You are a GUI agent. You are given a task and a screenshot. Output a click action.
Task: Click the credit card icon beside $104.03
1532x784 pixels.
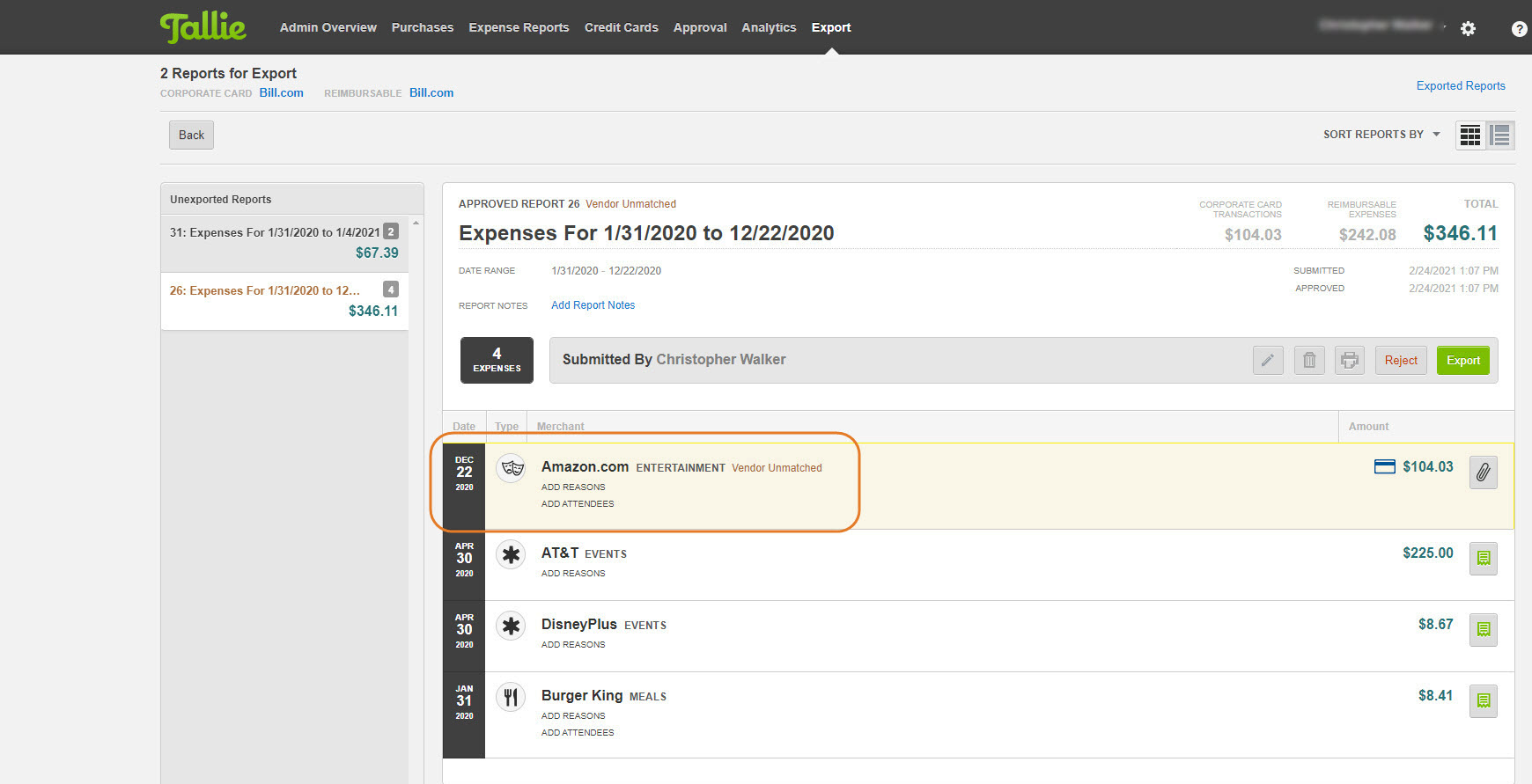[1384, 466]
